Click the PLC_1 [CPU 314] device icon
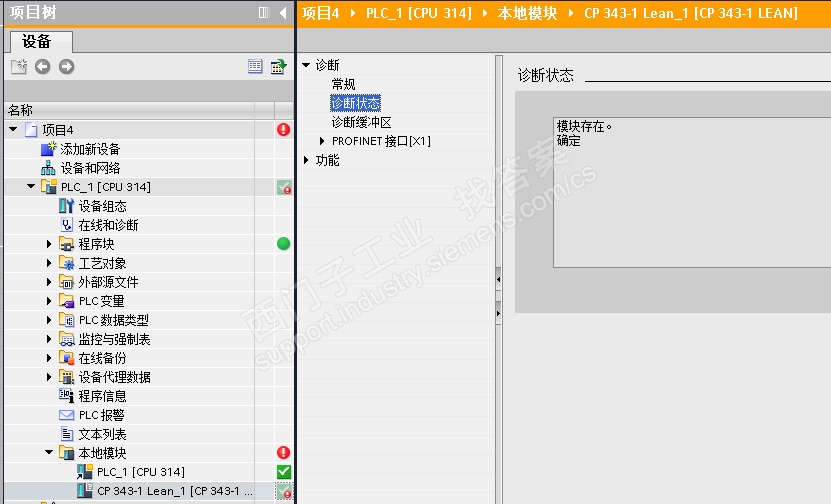 pyautogui.click(x=49, y=187)
